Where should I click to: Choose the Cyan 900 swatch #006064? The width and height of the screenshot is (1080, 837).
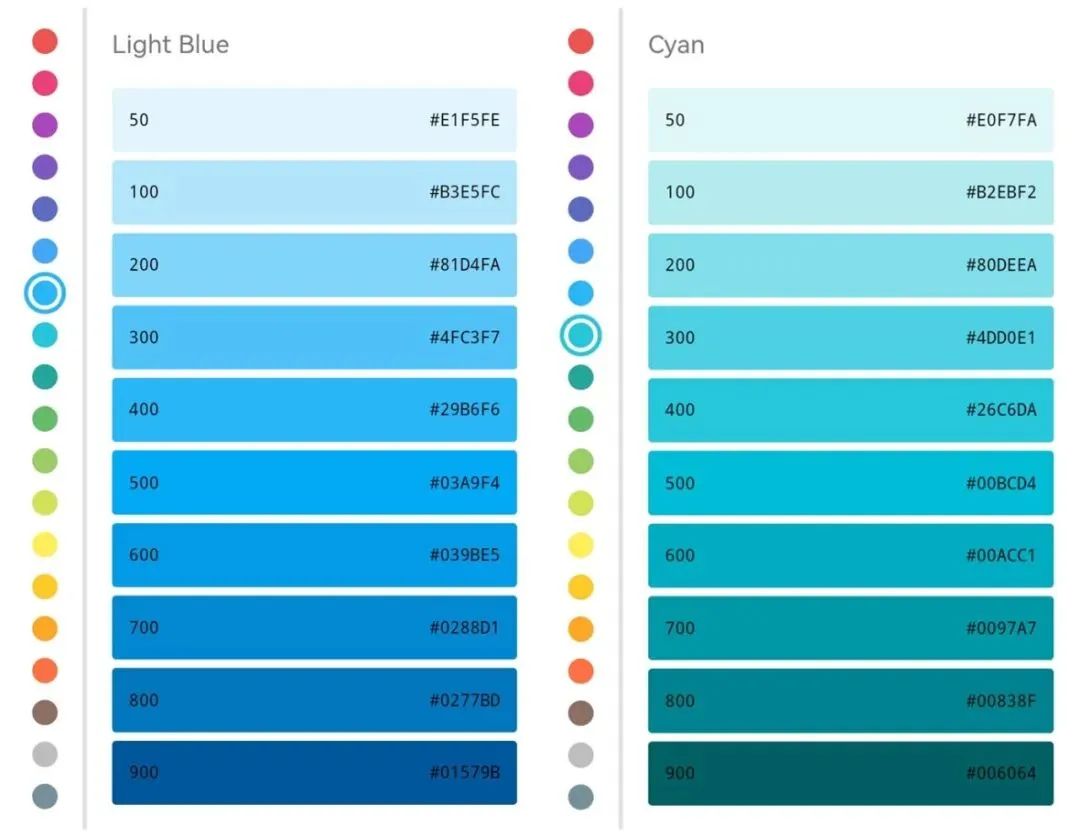click(x=850, y=773)
